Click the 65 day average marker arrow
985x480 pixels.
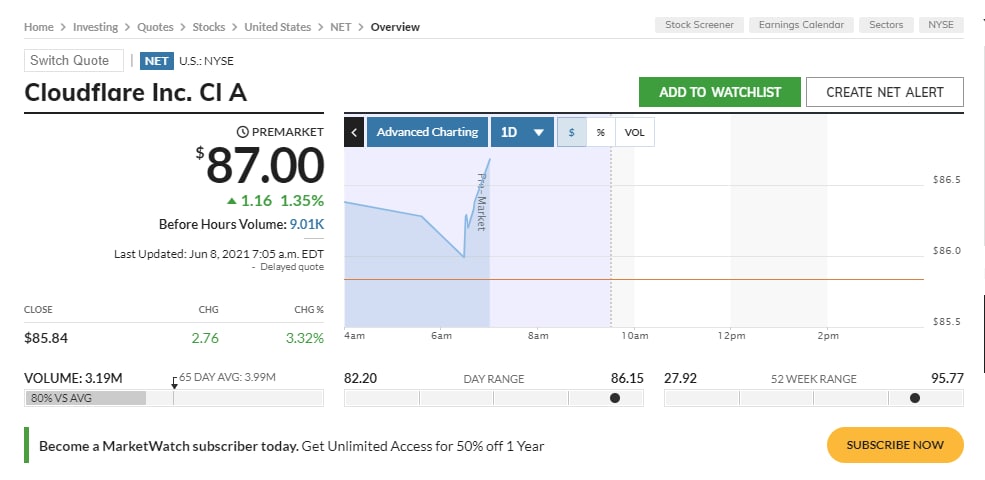coord(174,383)
